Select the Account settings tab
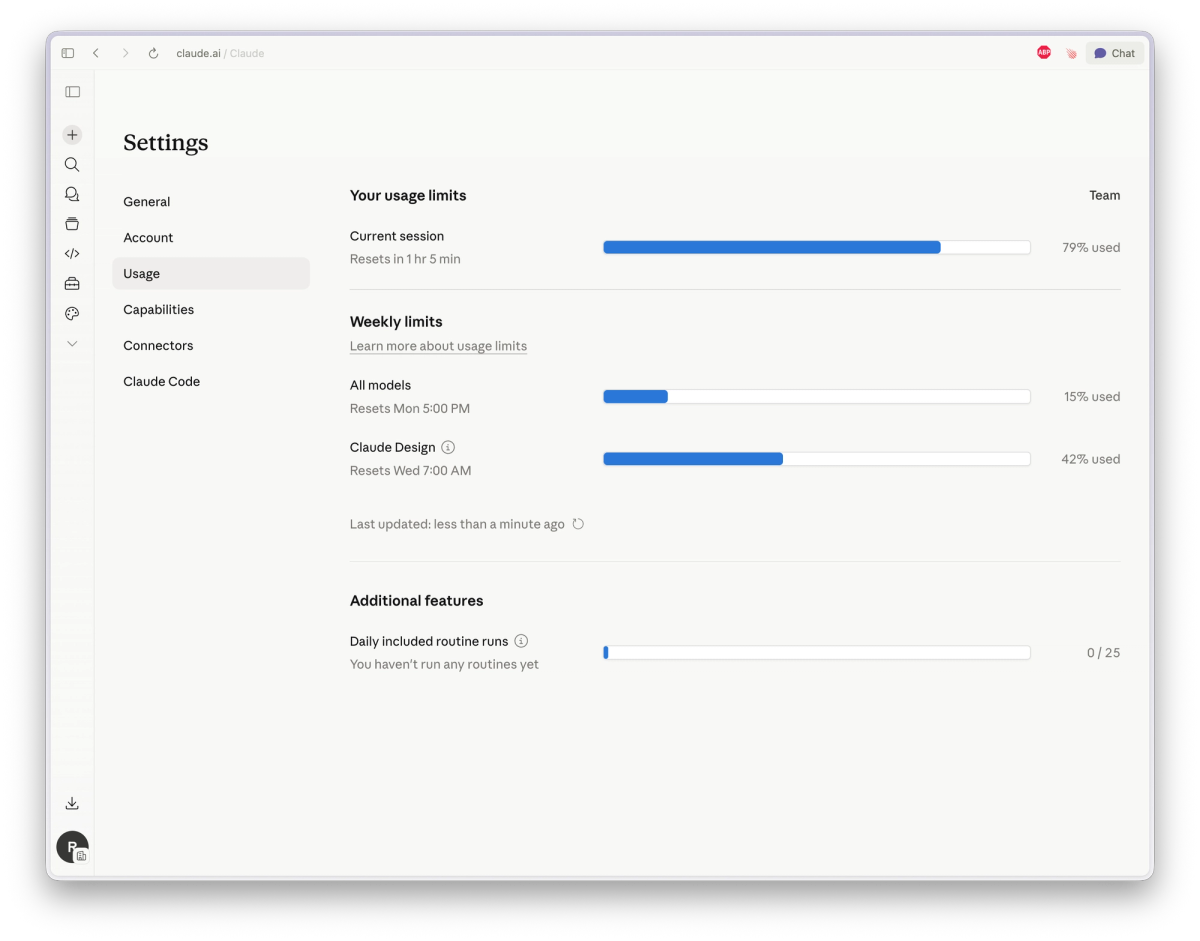This screenshot has width=1200, height=941. [x=211, y=238]
